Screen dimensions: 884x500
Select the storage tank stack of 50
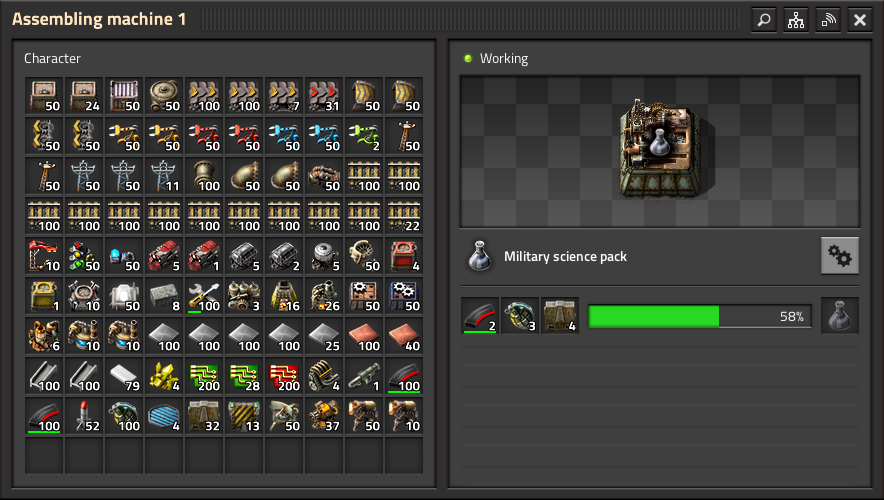(164, 96)
